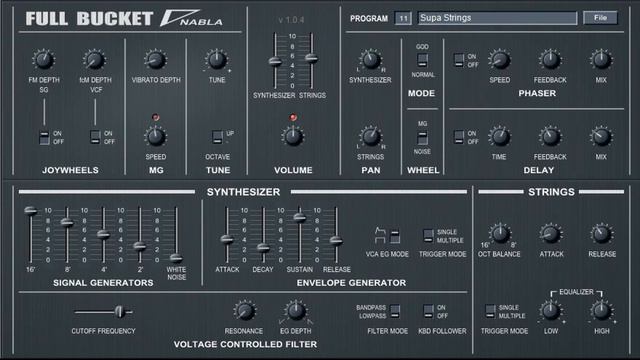This screenshot has width=640, height=360.
Task: Click the FM Depth SG knob
Action: 43,60
